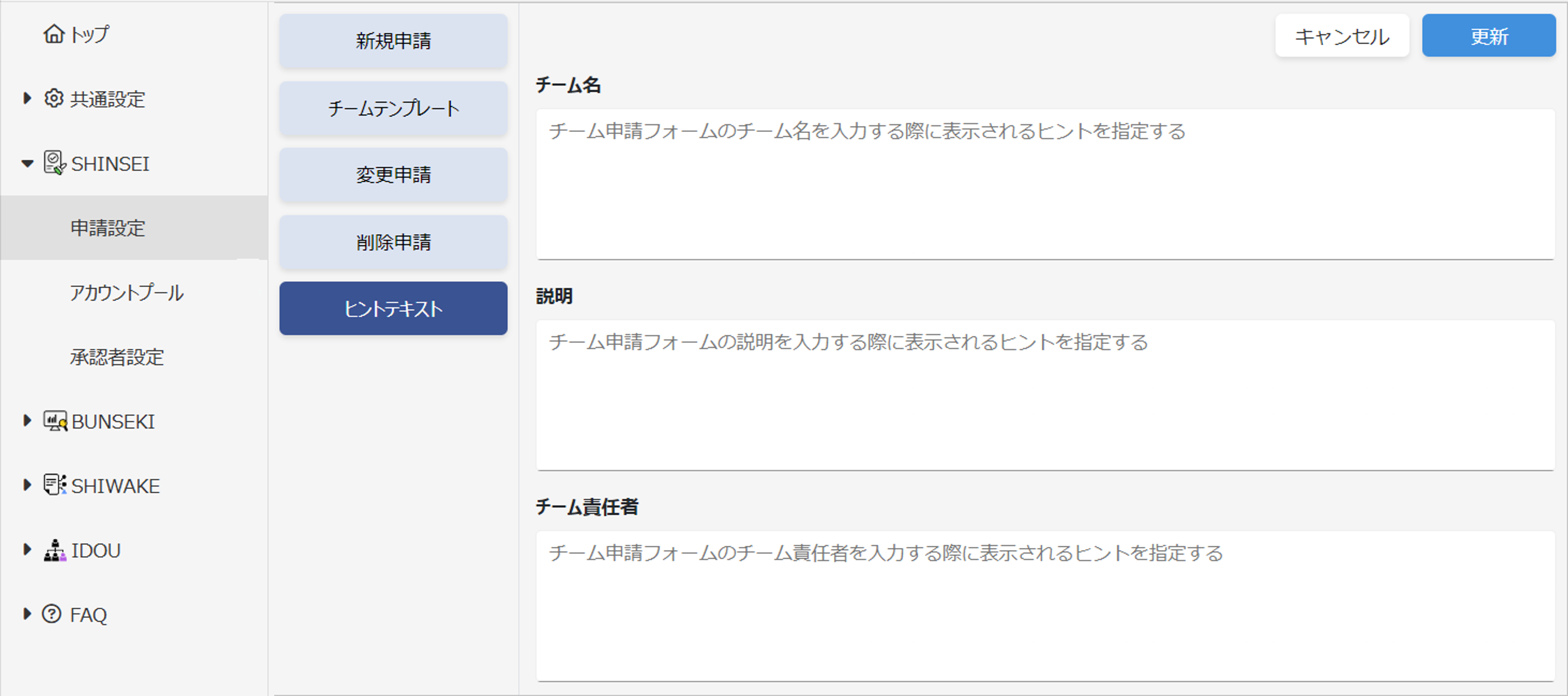This screenshot has height=696, width=1568.
Task: Expand the FAQ section arrow
Action: [x=27, y=614]
